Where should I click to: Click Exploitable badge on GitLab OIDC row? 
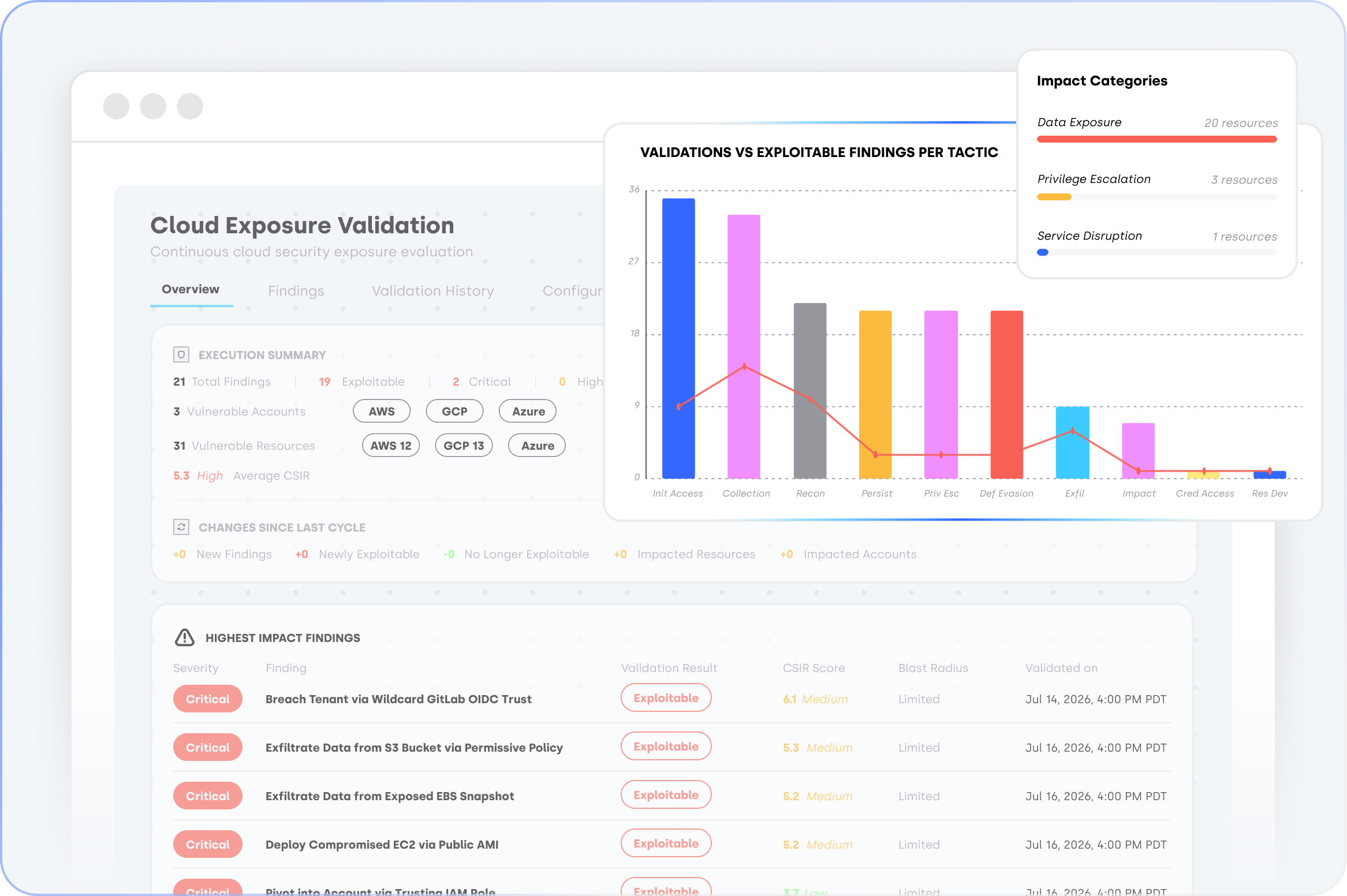(666, 698)
